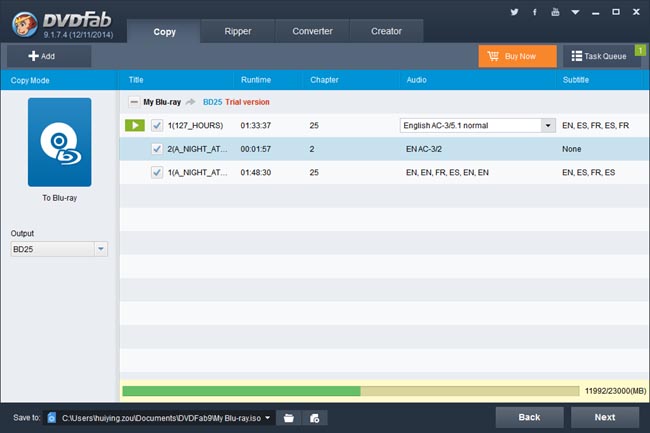Click the Runtime column header
The width and height of the screenshot is (650, 433).
256,80
